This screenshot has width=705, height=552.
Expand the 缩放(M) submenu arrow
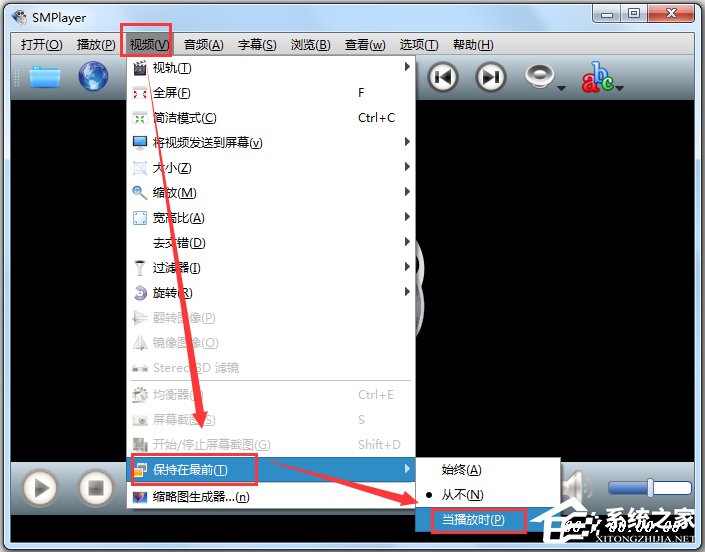tap(407, 192)
